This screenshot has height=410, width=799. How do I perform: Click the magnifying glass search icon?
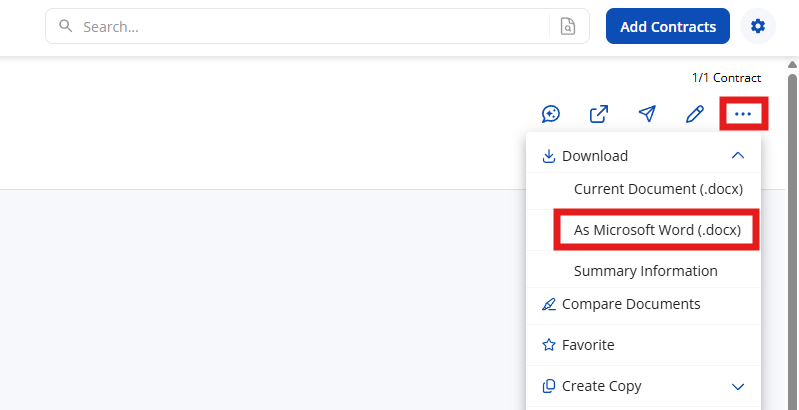point(66,27)
